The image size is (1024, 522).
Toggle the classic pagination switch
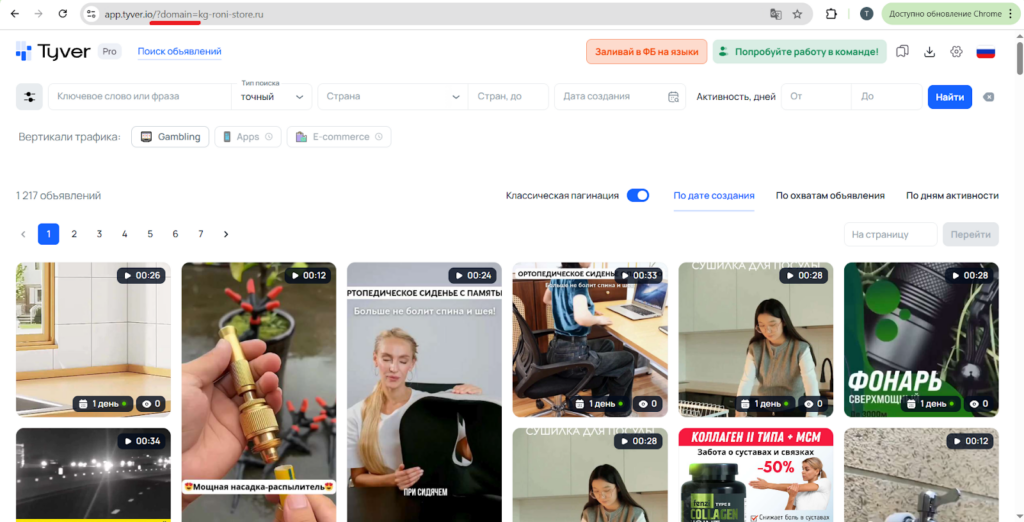coord(638,195)
